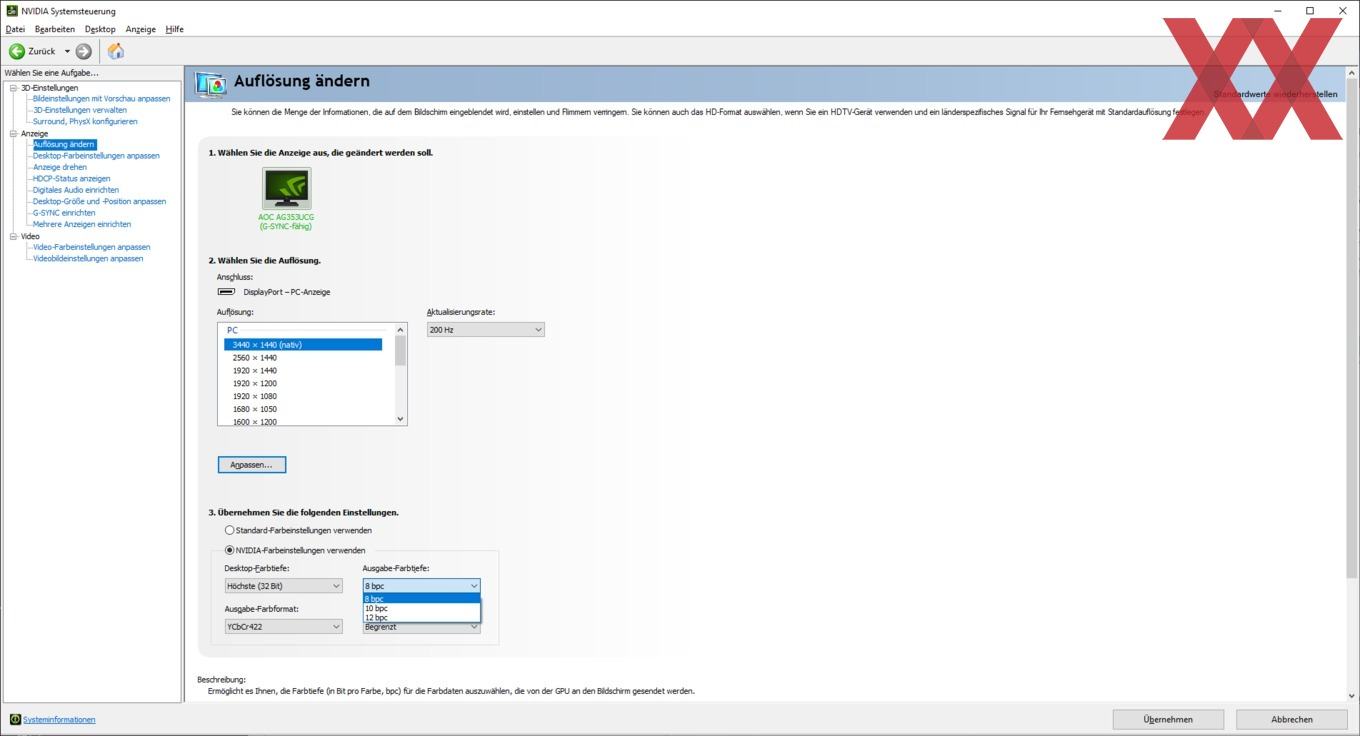Open Digitales Audio einrichten
1360x736 pixels.
pos(76,190)
